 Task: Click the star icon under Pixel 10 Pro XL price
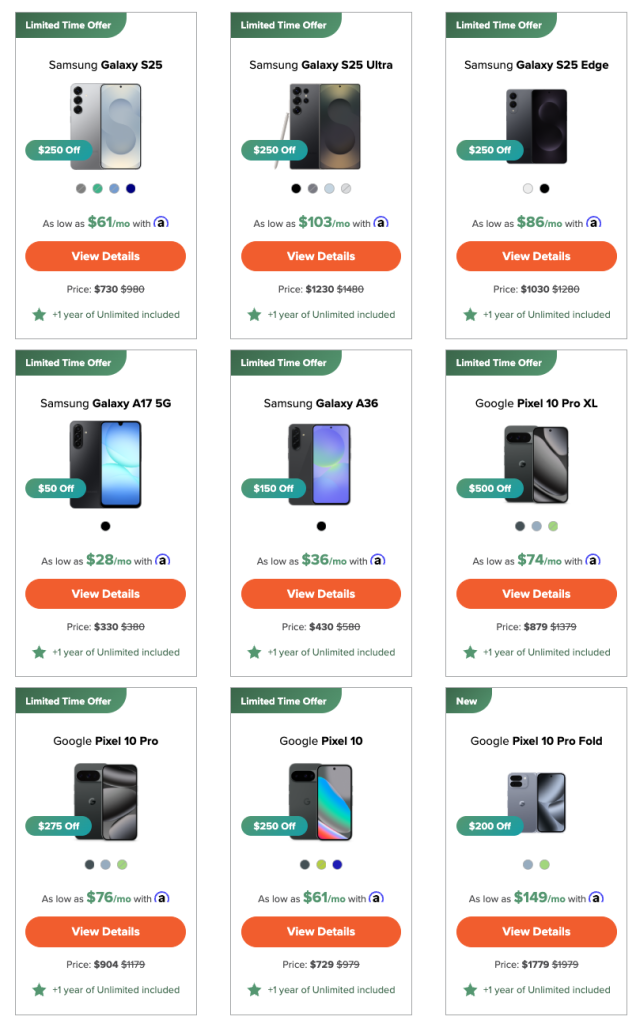[470, 652]
